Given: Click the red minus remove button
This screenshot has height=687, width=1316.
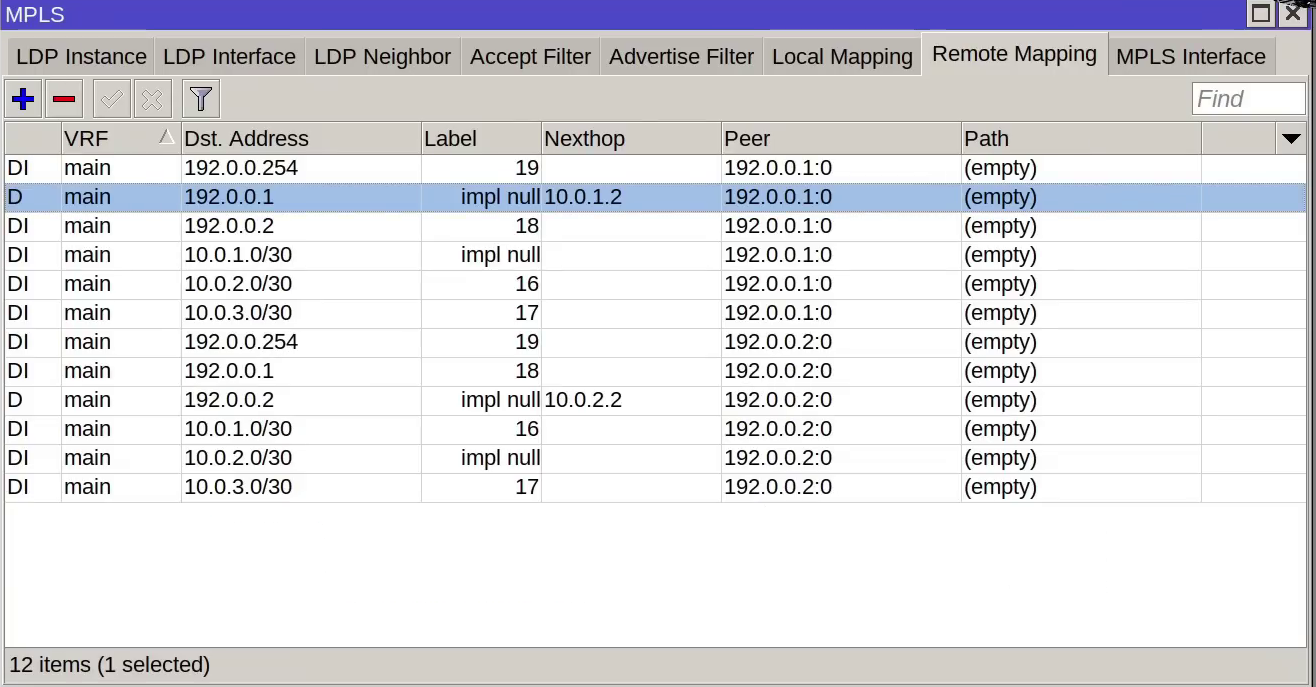Looking at the screenshot, I should point(64,99).
